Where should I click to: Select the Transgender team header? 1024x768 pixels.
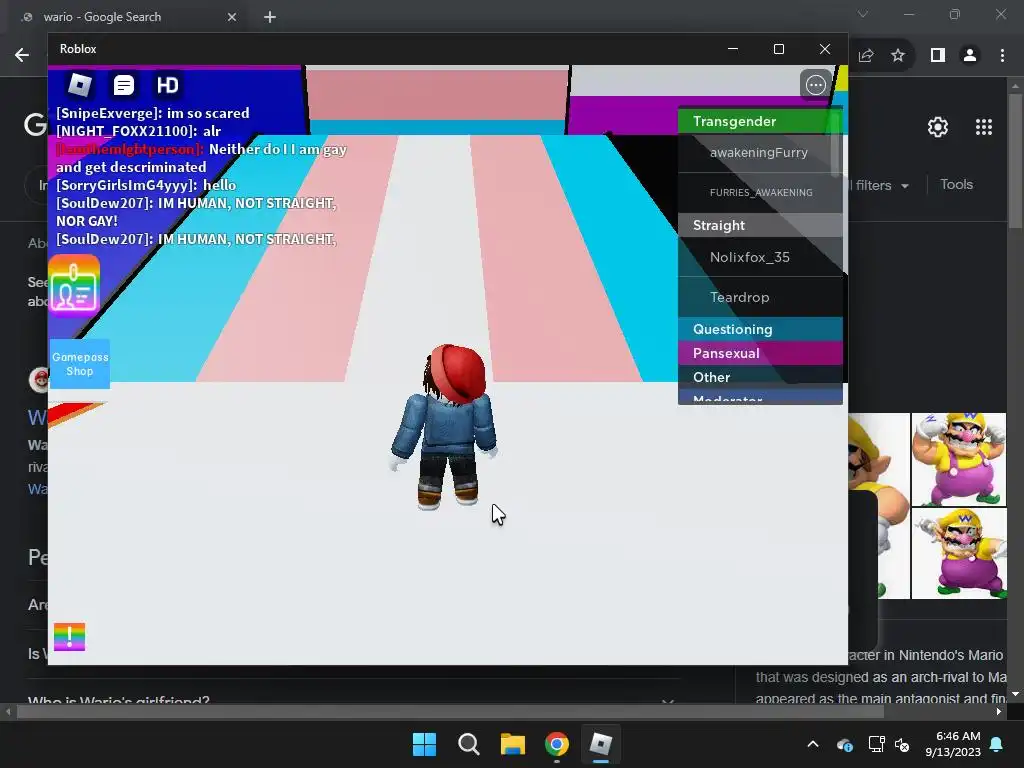(760, 121)
